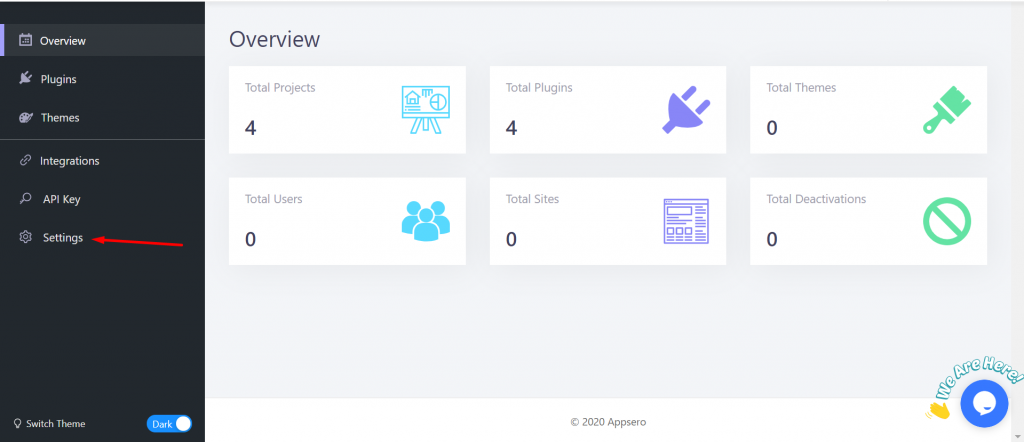Click the Integrations link icon in sidebar

pos(25,160)
